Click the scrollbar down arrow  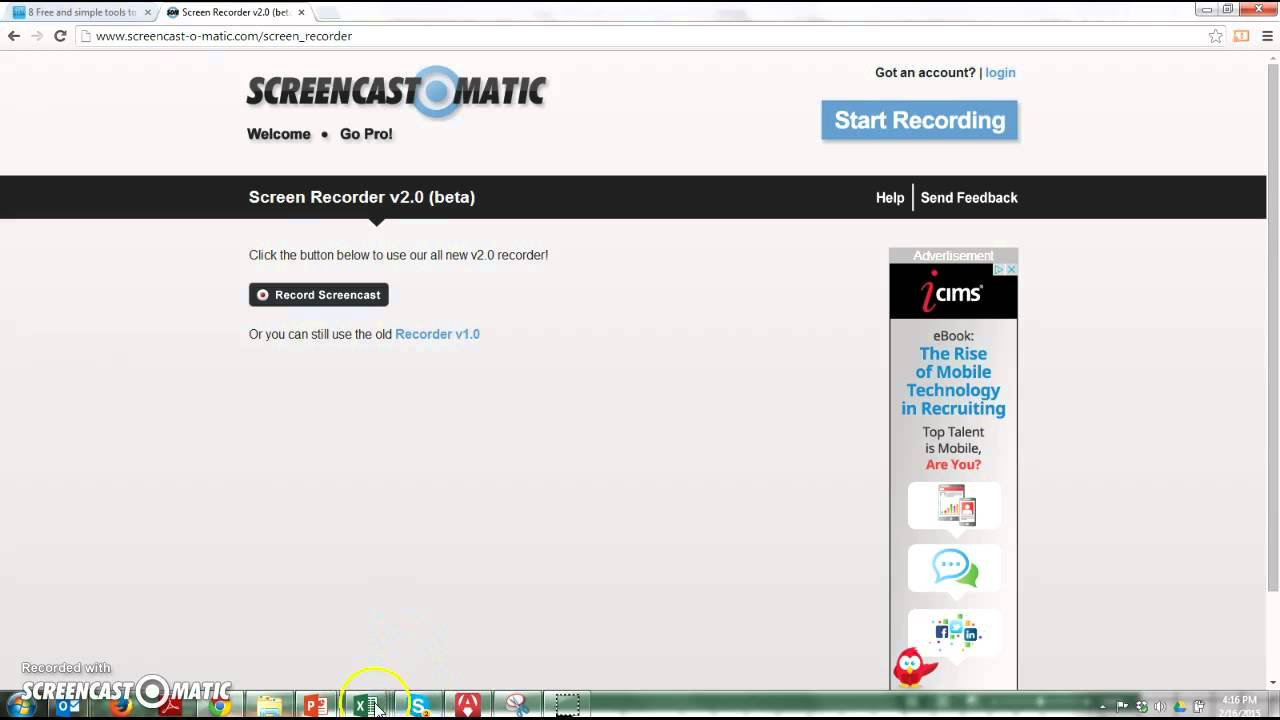(x=1273, y=682)
